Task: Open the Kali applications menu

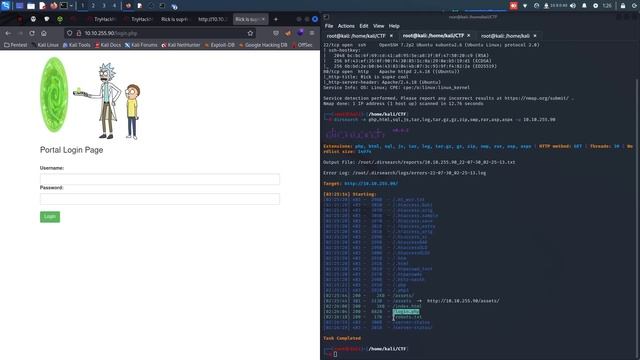Action: (x=5, y=6)
